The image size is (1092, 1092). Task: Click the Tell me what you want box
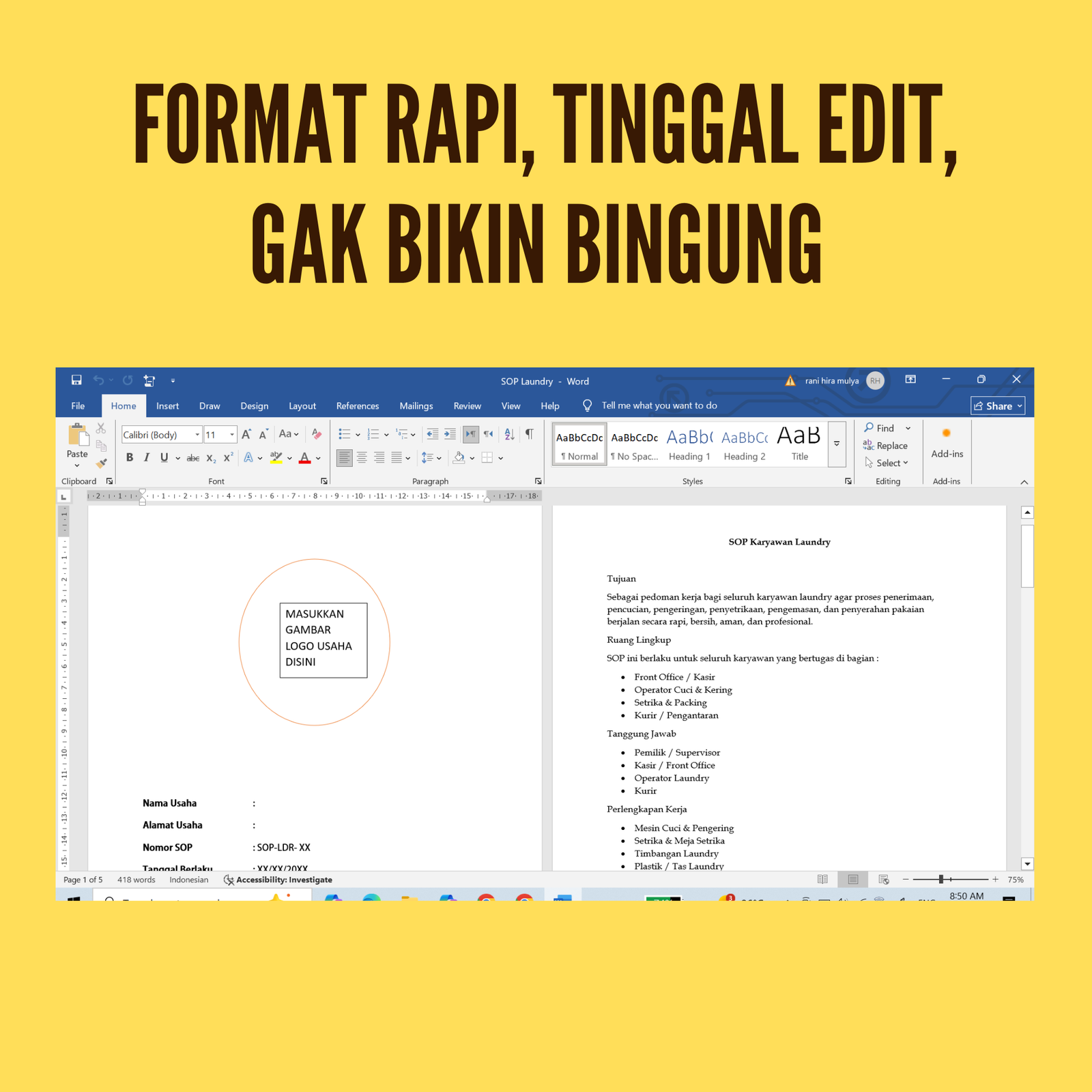point(659,405)
